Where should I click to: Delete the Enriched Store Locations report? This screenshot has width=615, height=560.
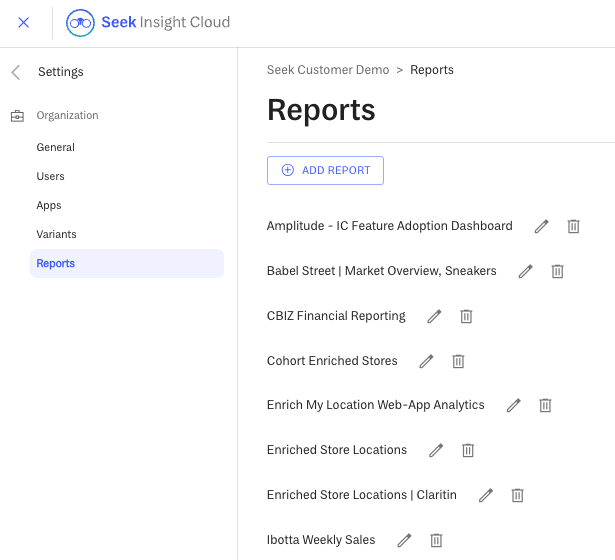tap(468, 451)
